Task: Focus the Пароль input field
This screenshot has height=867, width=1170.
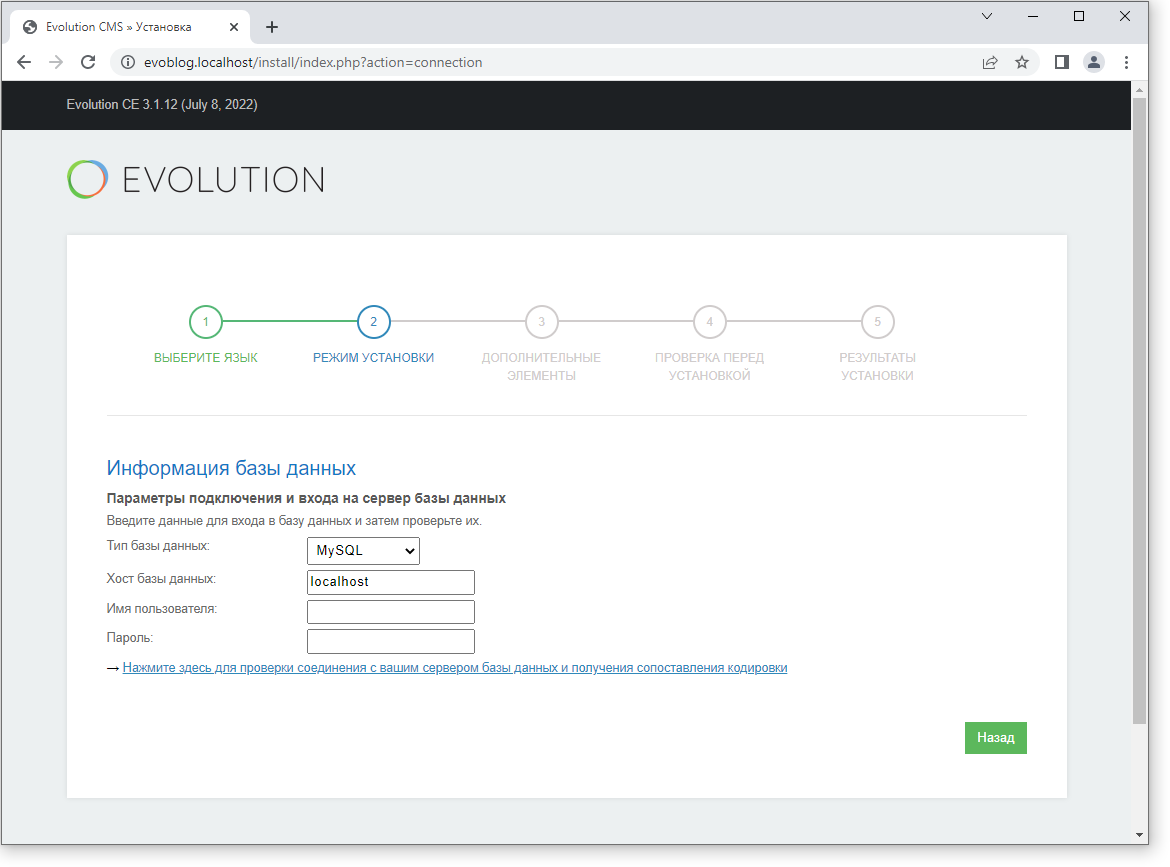Action: [391, 641]
